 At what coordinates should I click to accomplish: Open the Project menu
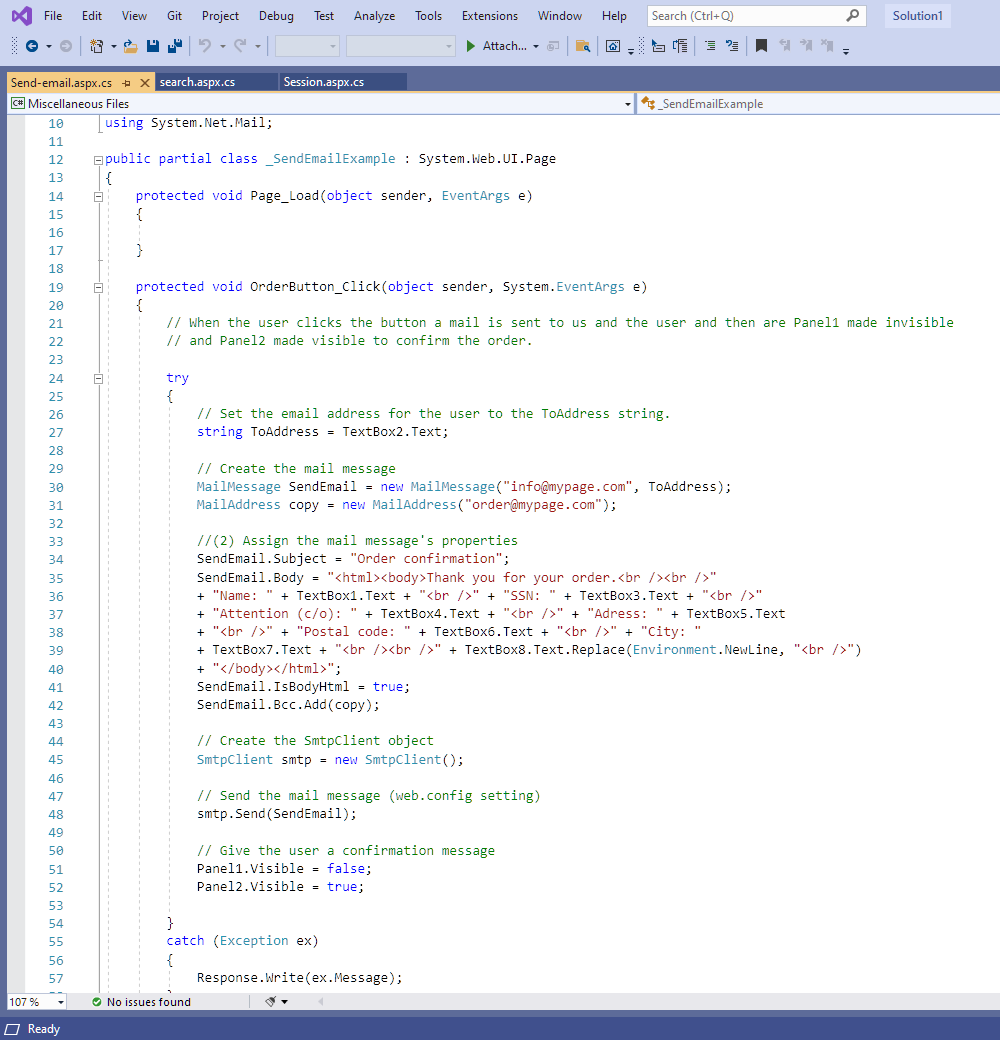pos(220,15)
